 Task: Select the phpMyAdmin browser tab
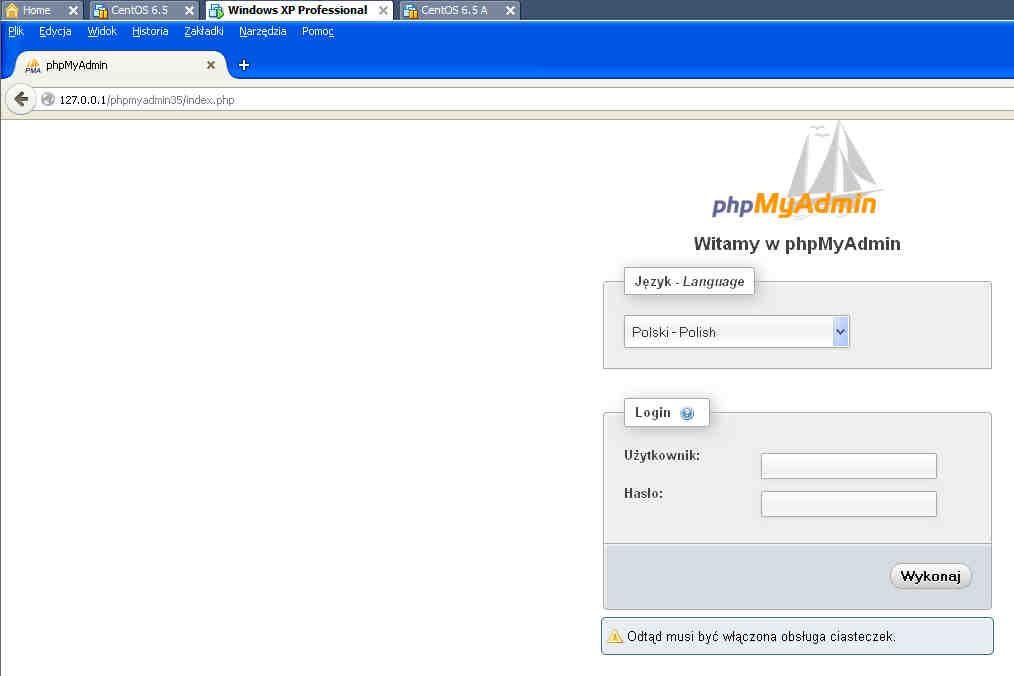(120, 65)
